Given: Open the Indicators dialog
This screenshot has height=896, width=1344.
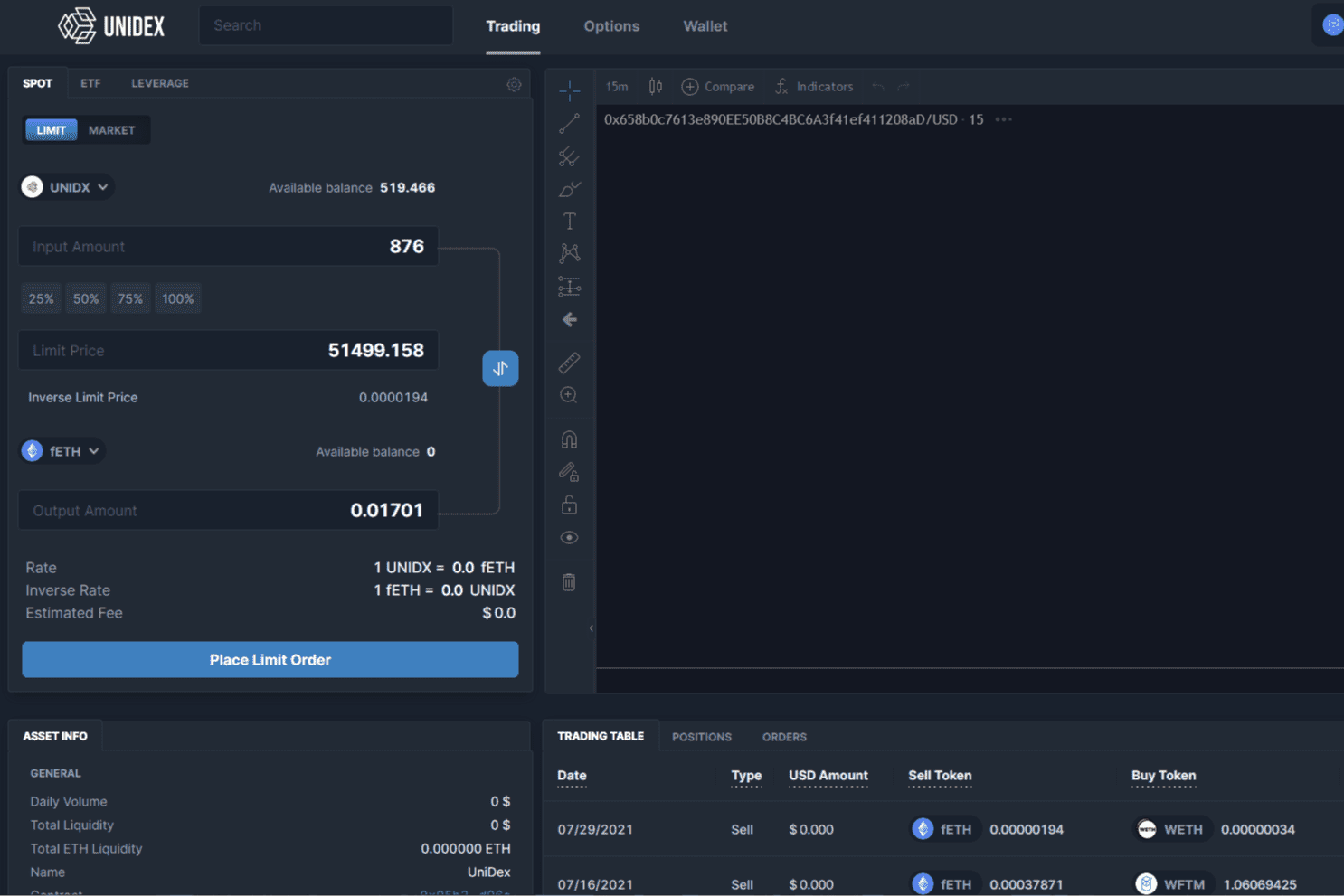Looking at the screenshot, I should pos(814,86).
